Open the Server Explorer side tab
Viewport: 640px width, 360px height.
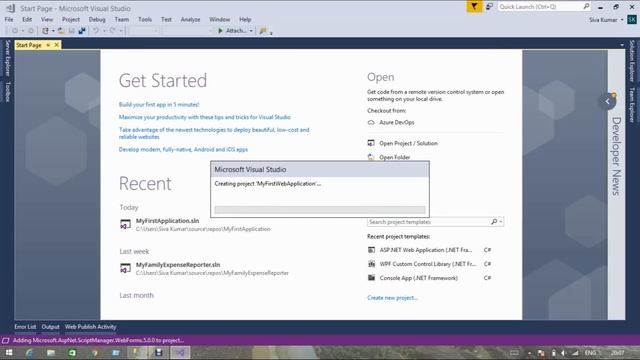pyautogui.click(x=7, y=58)
